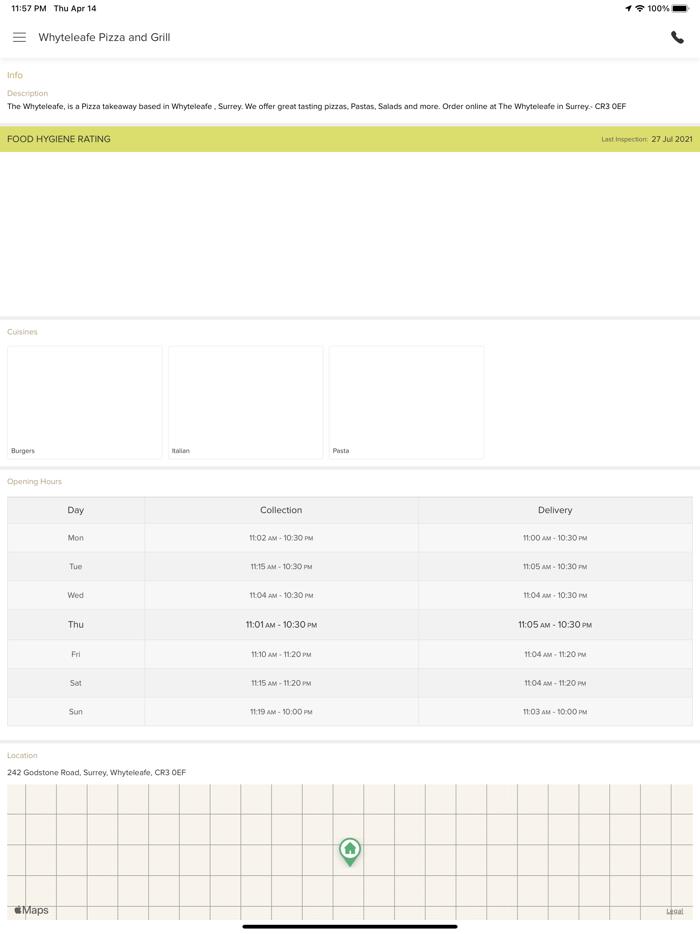Screen dimensions: 700x934
Task: Select the Sat row day cell
Action: (x=76, y=683)
